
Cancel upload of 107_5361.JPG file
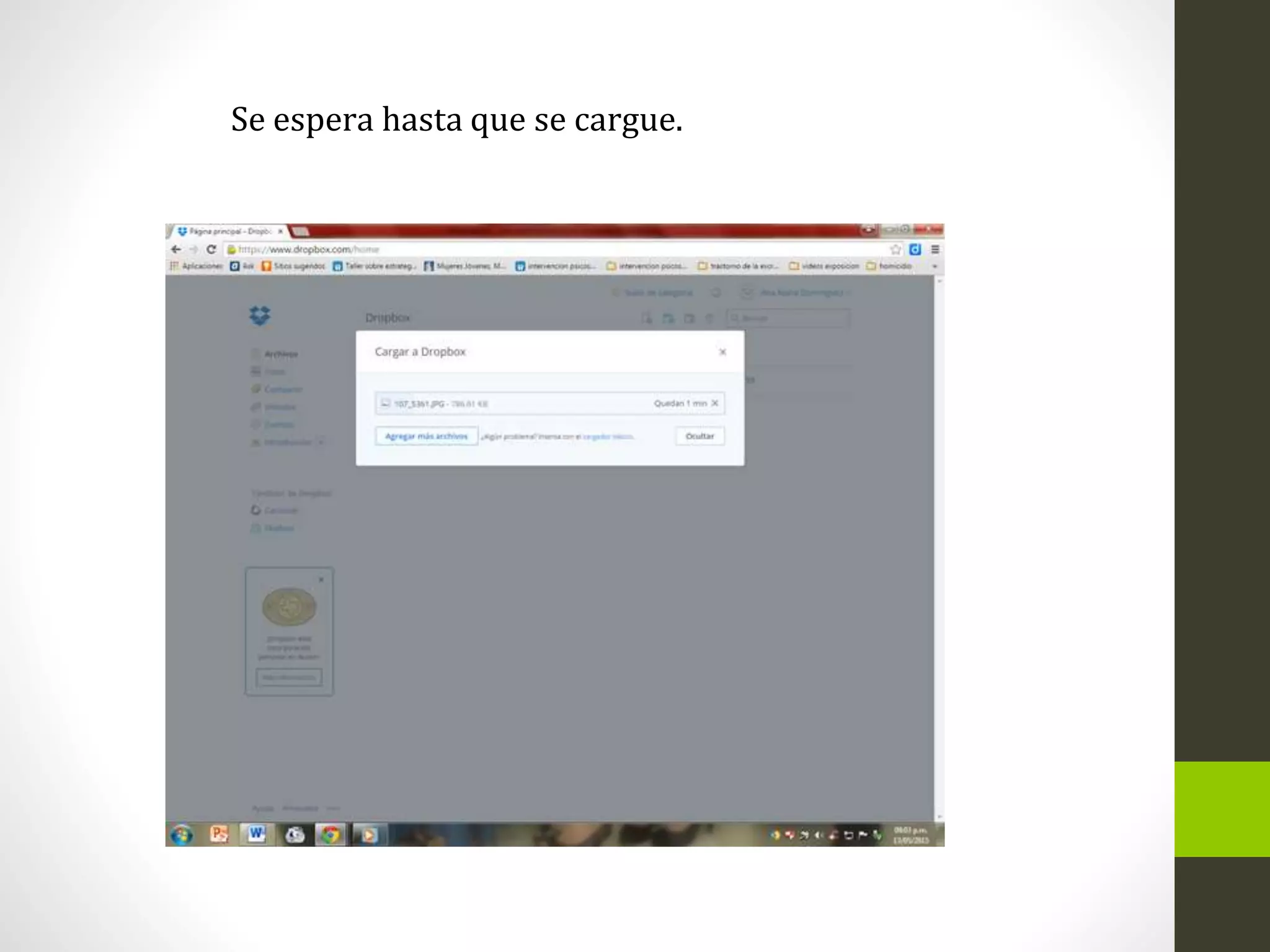[715, 403]
